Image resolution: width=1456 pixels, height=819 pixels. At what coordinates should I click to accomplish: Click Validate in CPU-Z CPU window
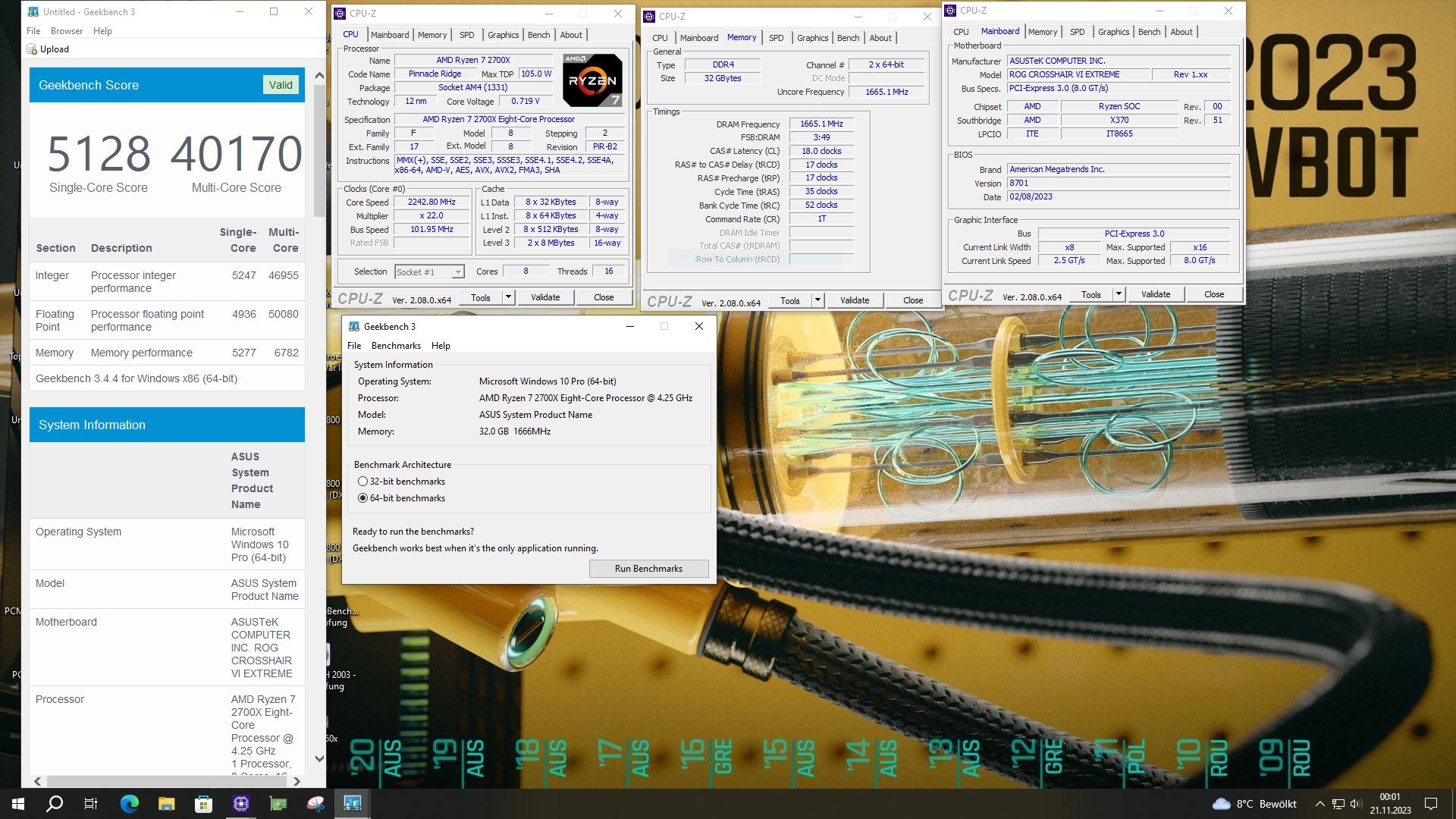coord(544,297)
